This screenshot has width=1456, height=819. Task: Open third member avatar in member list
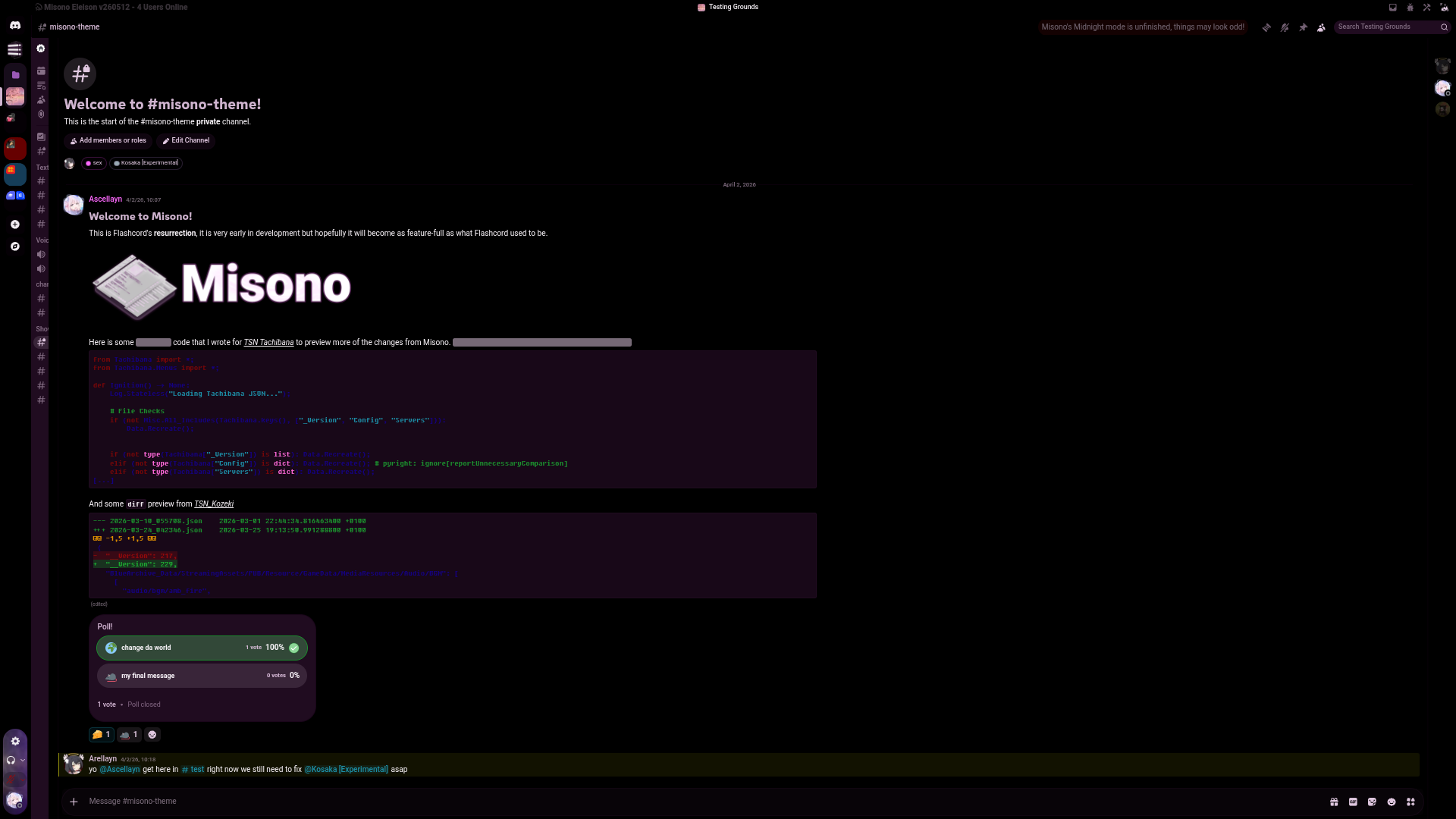point(1442,109)
